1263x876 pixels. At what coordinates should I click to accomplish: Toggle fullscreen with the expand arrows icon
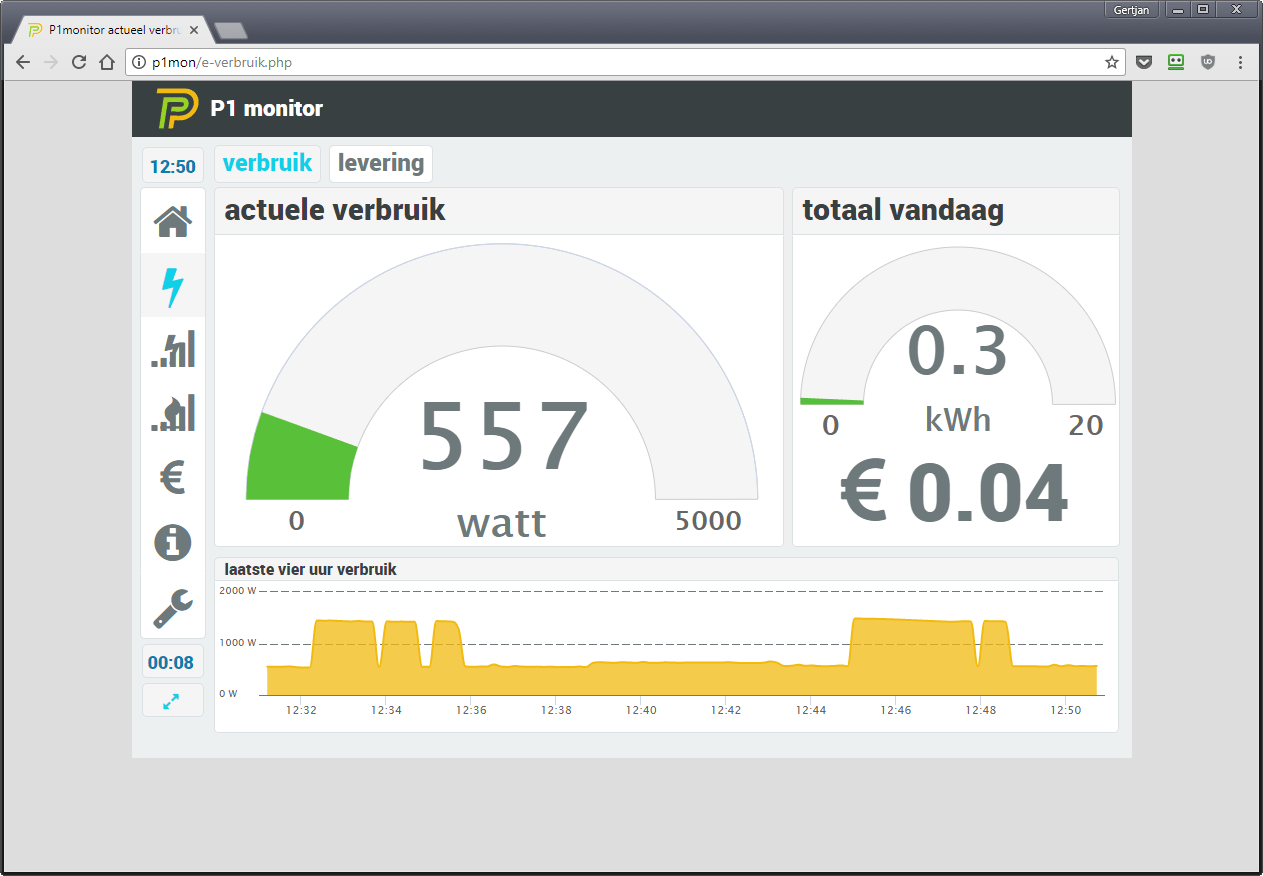pyautogui.click(x=172, y=700)
